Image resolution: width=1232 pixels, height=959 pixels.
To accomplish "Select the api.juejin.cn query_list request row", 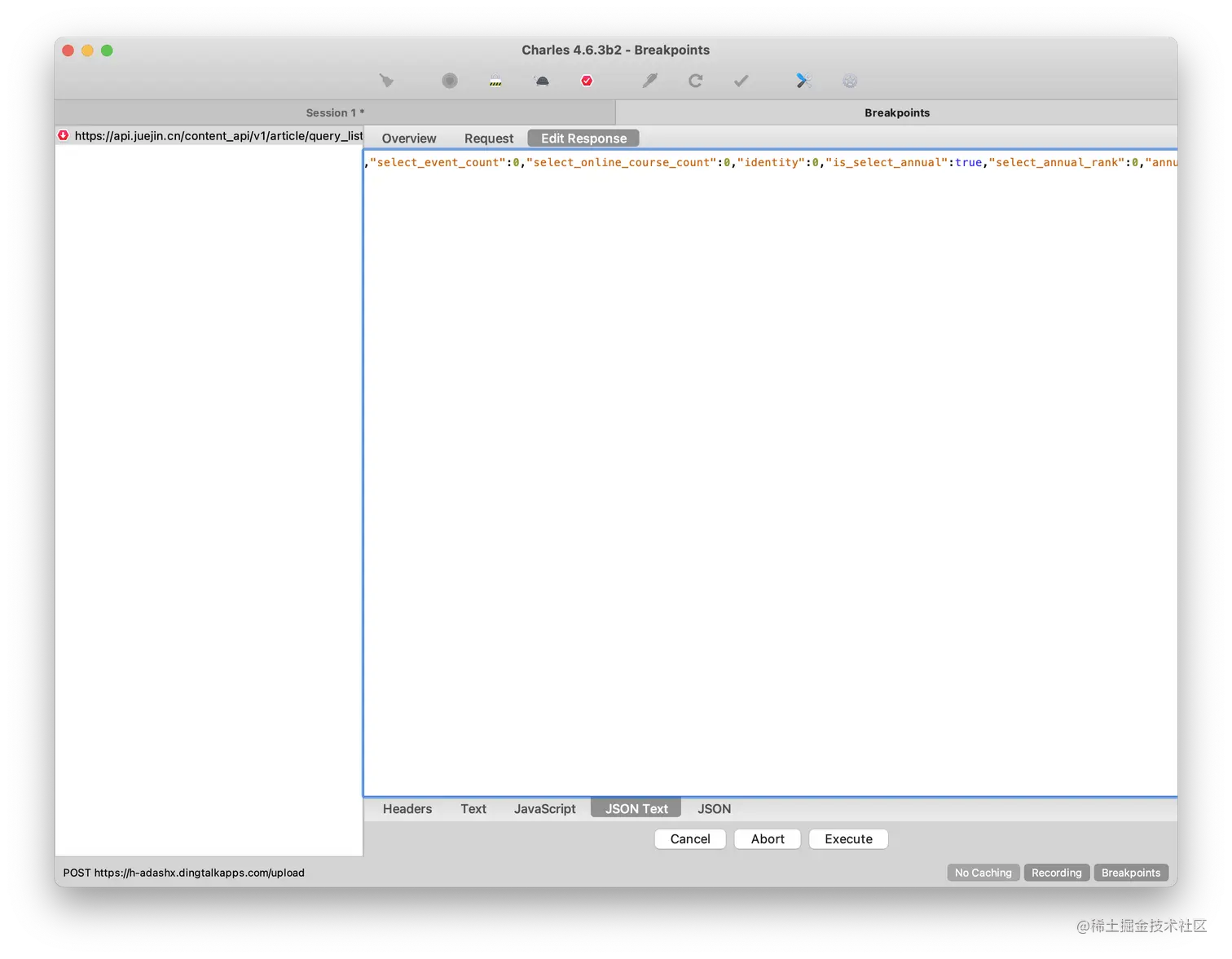I will (x=209, y=135).
